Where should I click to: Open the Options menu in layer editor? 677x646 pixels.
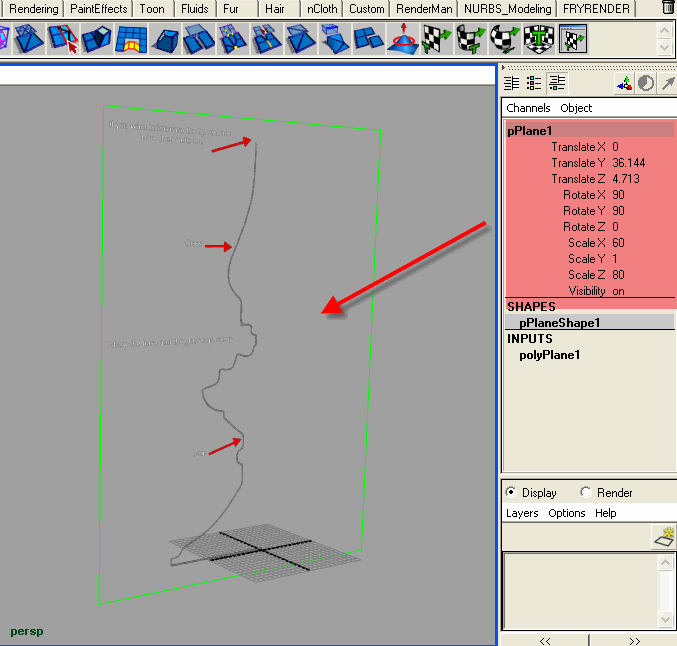[566, 513]
